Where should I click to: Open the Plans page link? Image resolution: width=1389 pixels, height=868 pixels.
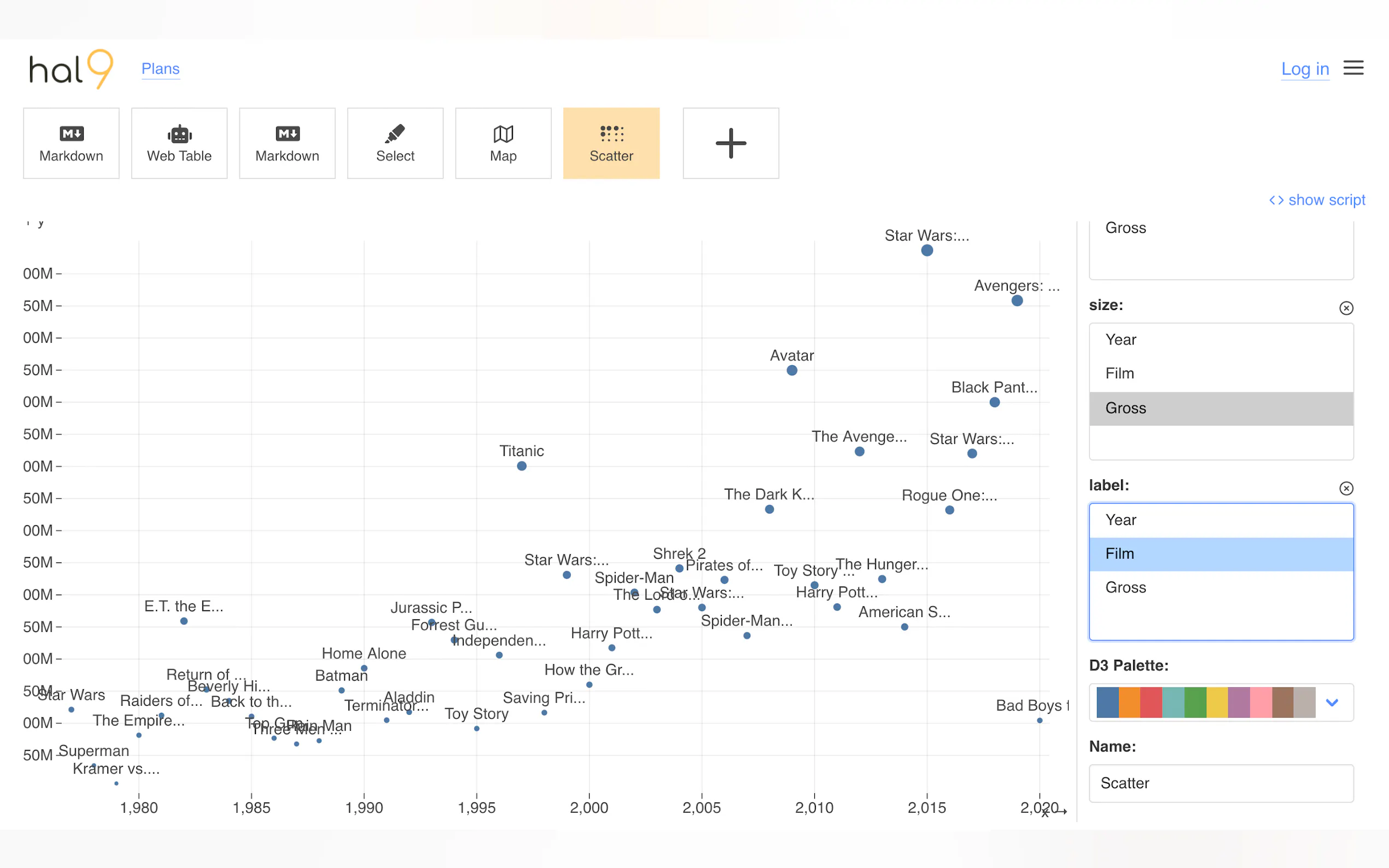tap(160, 69)
